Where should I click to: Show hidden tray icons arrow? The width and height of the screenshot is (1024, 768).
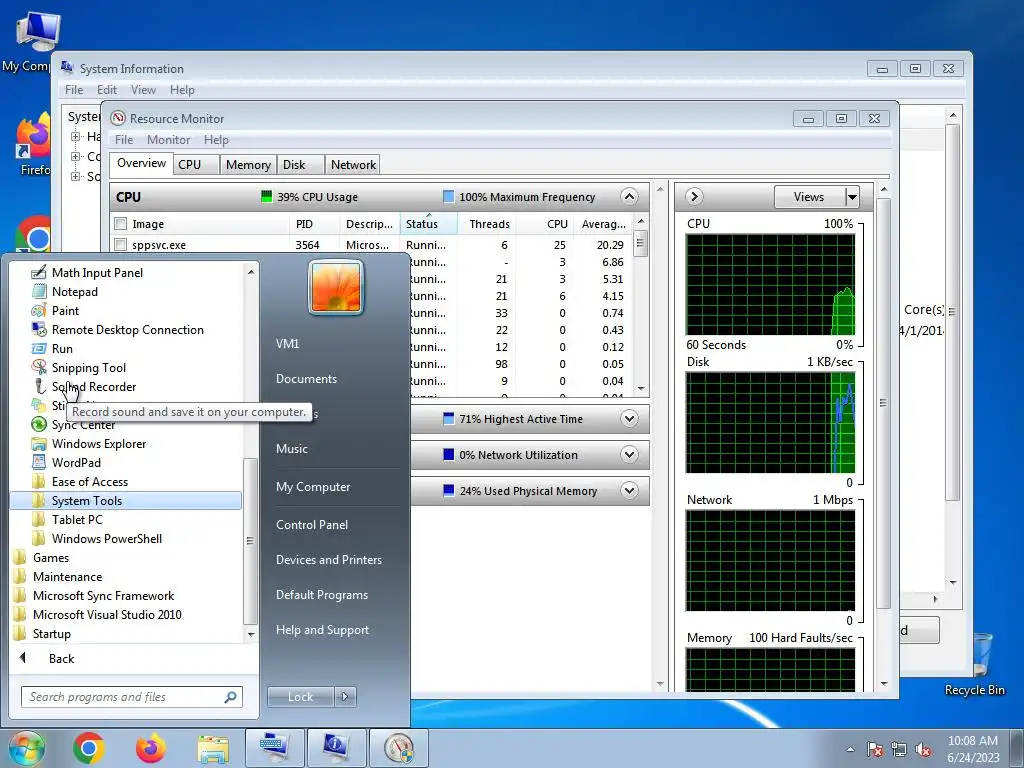pyautogui.click(x=850, y=749)
